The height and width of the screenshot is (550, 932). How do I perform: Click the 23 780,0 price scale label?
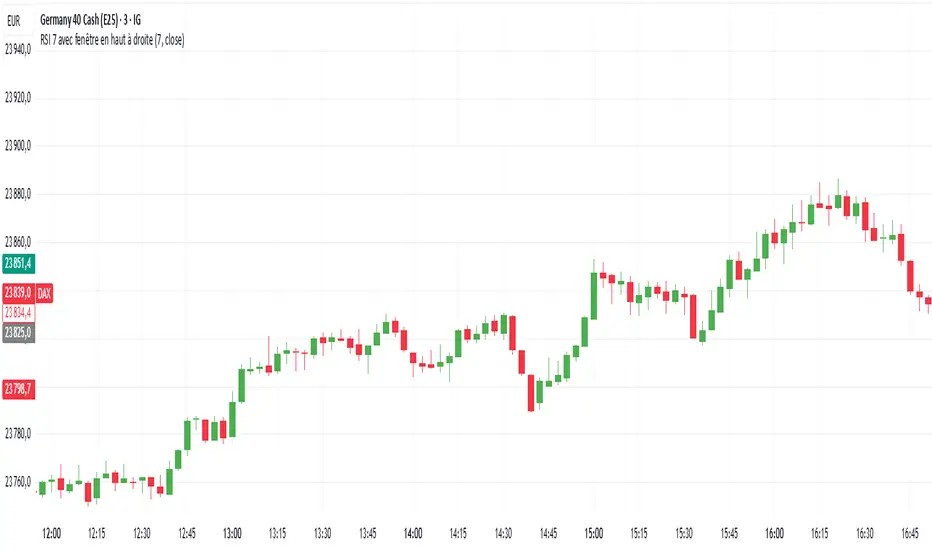click(x=18, y=434)
